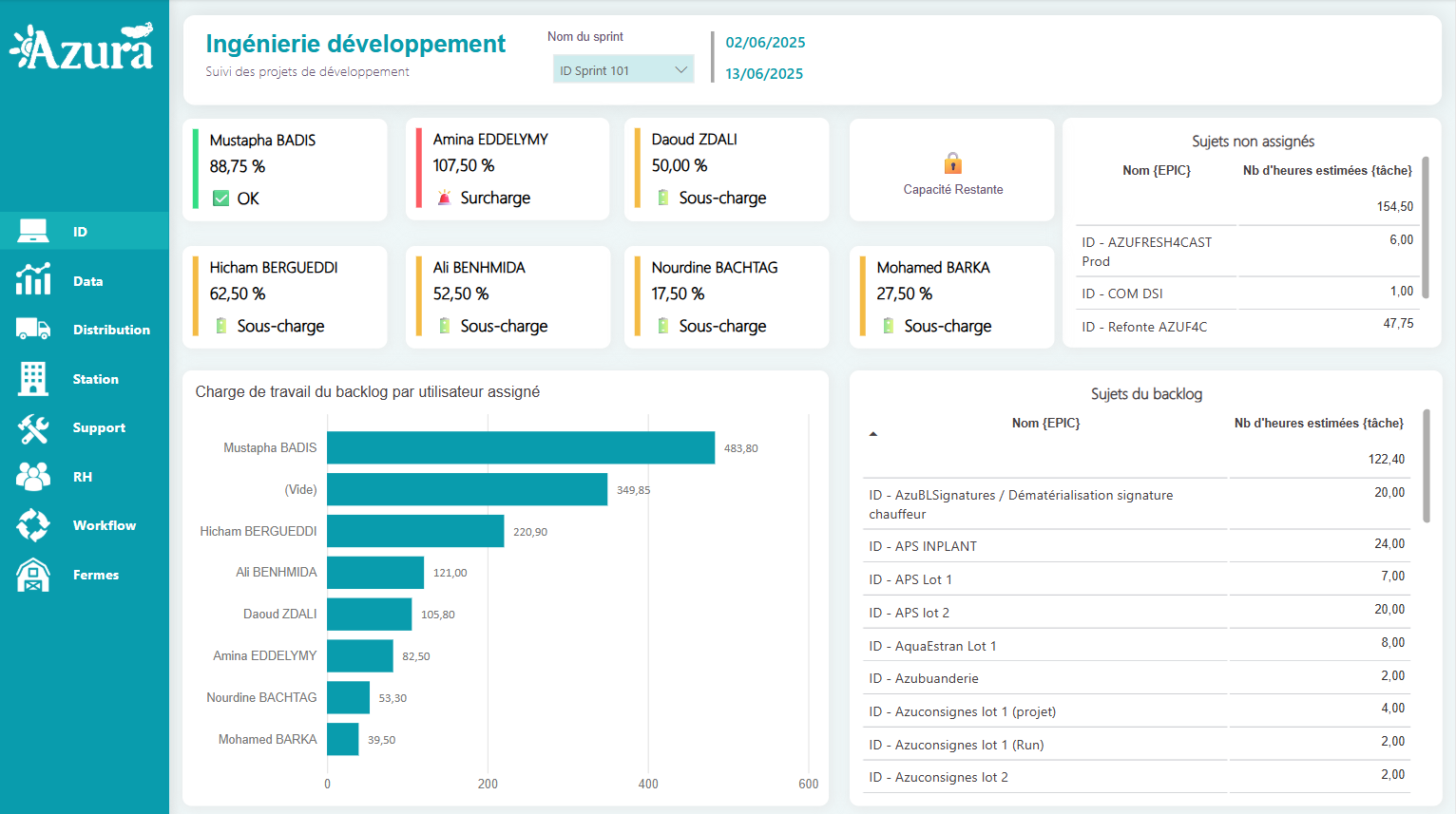Open the RH people icon
The height and width of the screenshot is (814, 1456).
(33, 476)
